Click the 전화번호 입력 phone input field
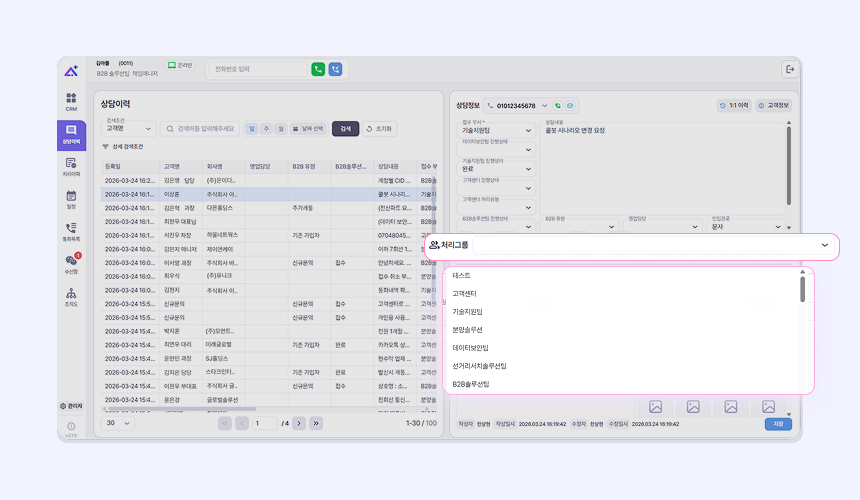This screenshot has width=860, height=500. 258,69
